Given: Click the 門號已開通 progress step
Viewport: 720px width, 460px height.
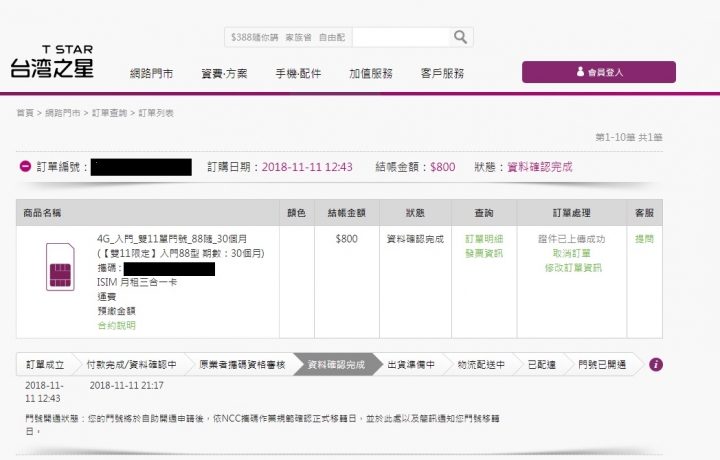Looking at the screenshot, I should tap(602, 365).
